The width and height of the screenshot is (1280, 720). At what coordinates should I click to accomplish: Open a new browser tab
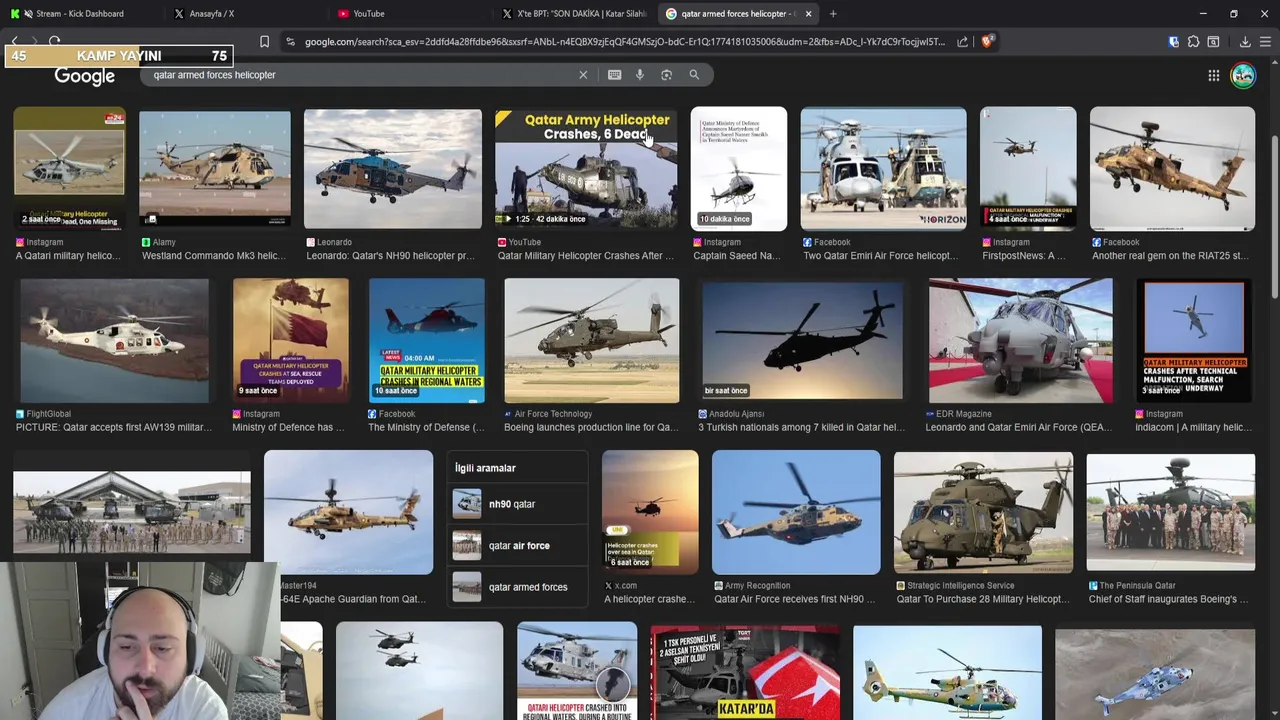tap(833, 14)
